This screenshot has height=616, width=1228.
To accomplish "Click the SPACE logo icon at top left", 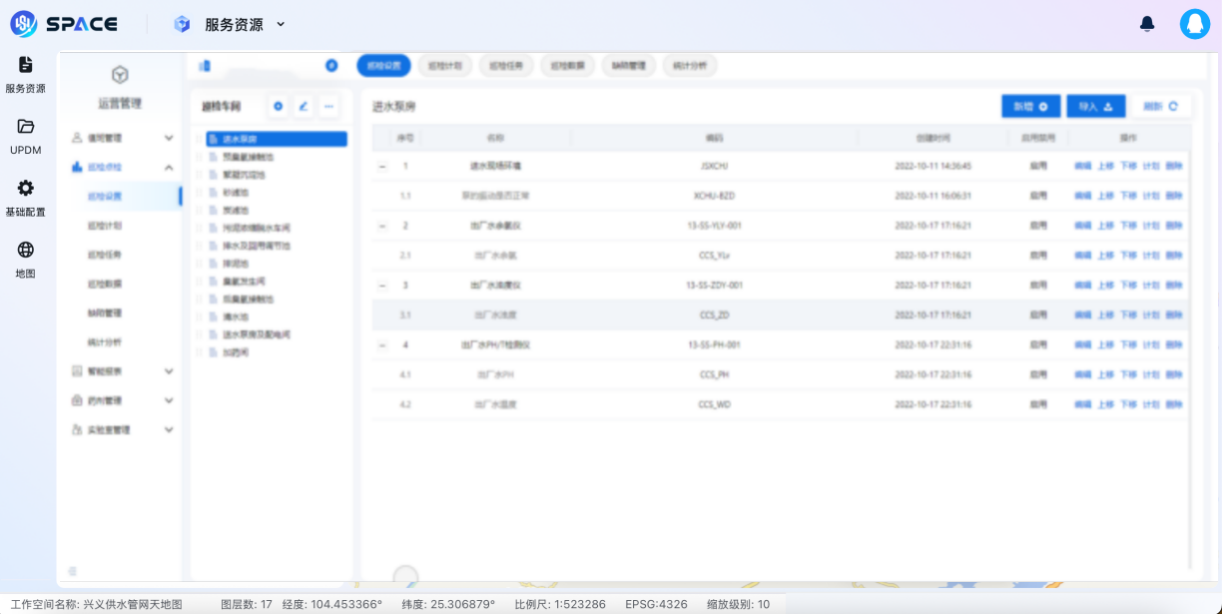I will click(22, 23).
